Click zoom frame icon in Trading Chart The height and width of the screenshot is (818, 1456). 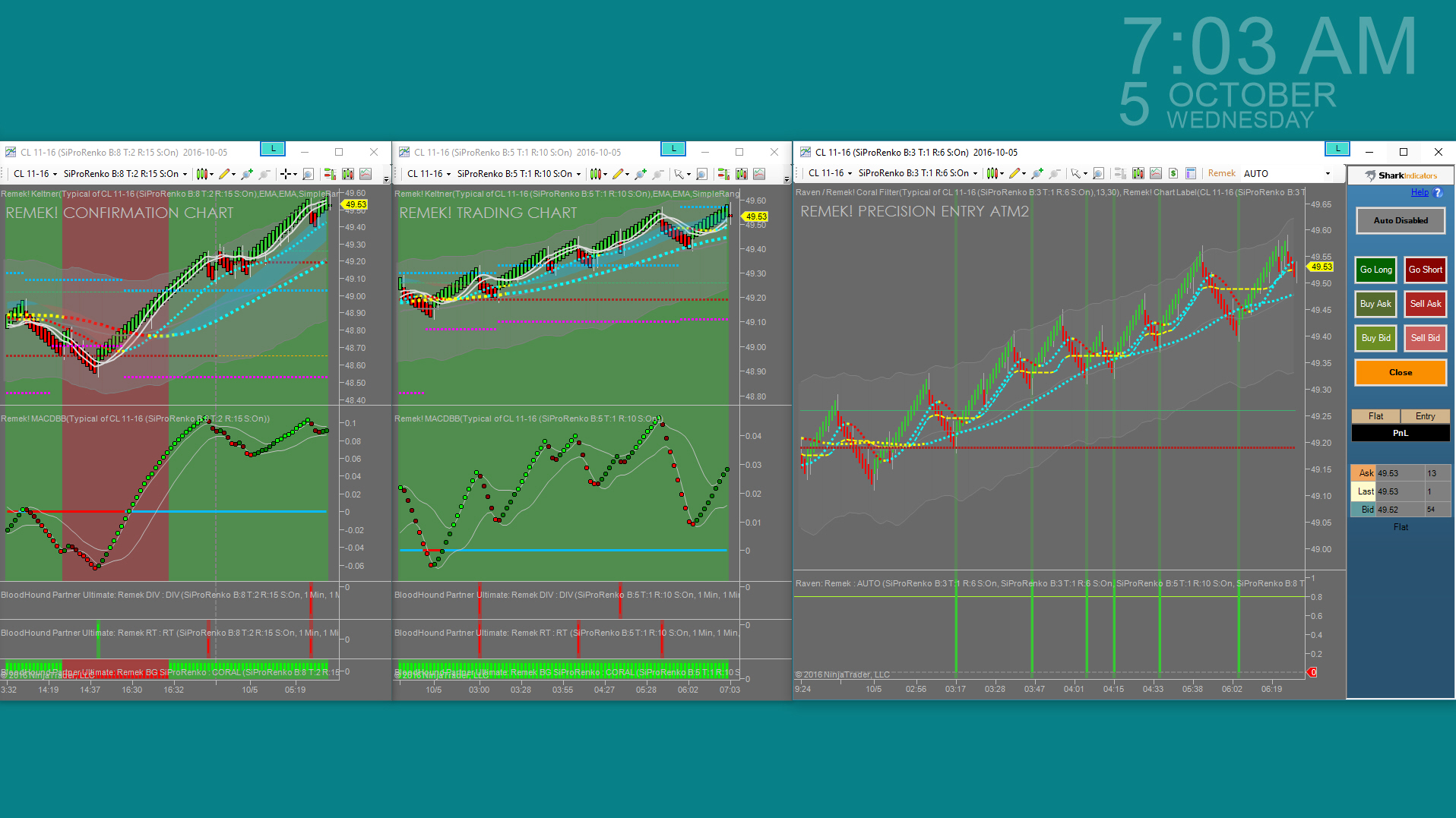point(701,174)
